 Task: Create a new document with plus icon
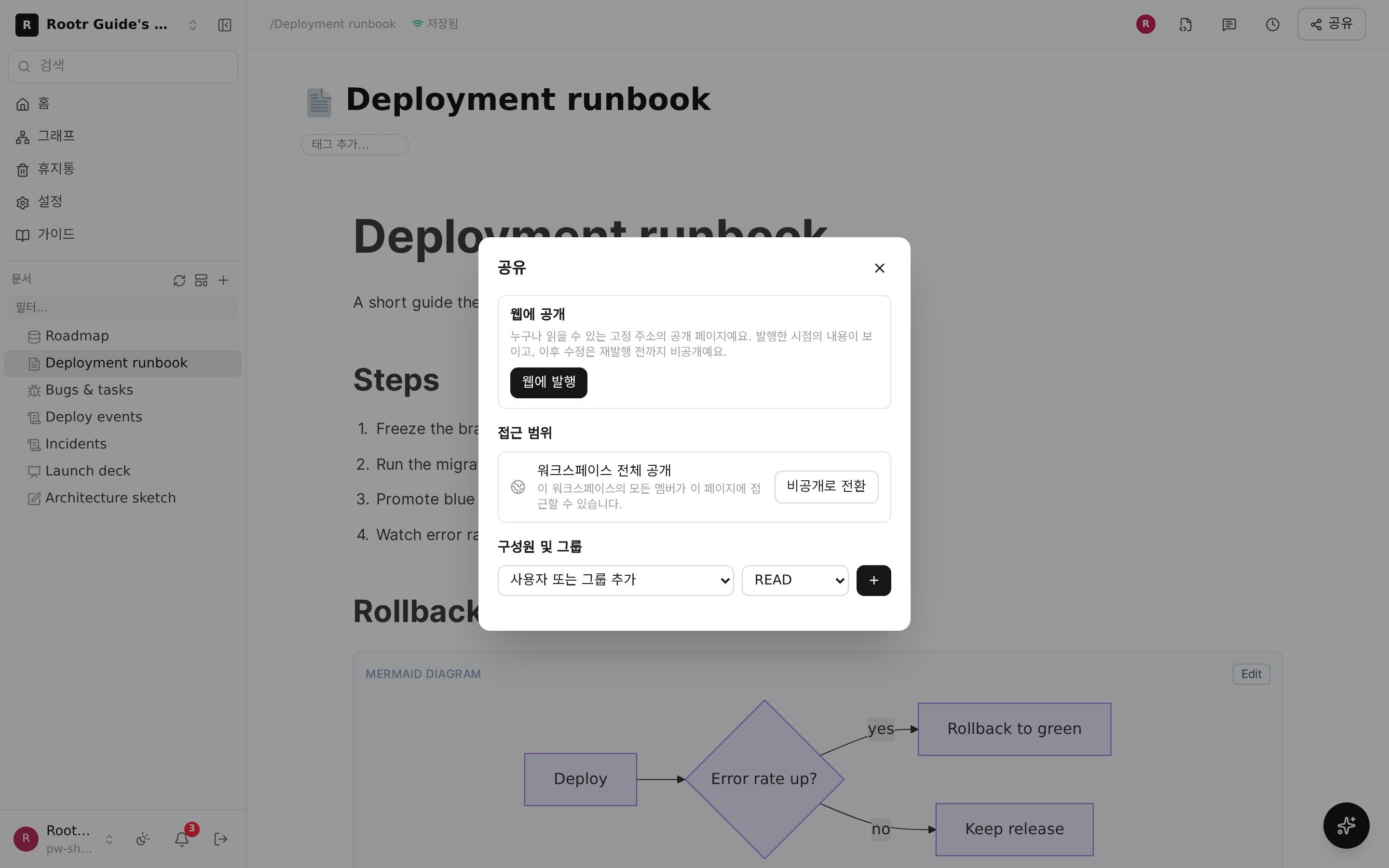pyautogui.click(x=223, y=280)
